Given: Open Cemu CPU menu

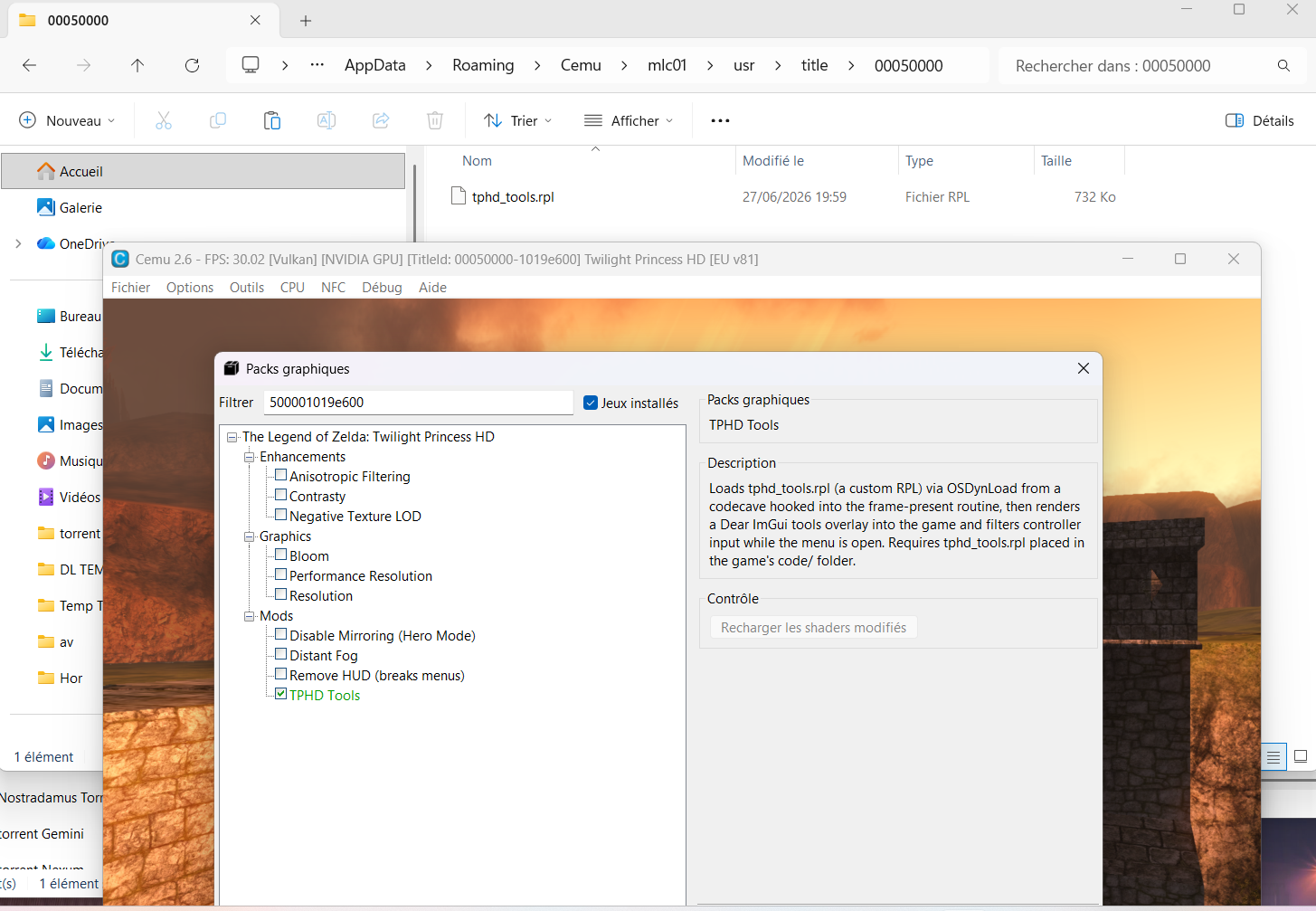Looking at the screenshot, I should [x=292, y=287].
